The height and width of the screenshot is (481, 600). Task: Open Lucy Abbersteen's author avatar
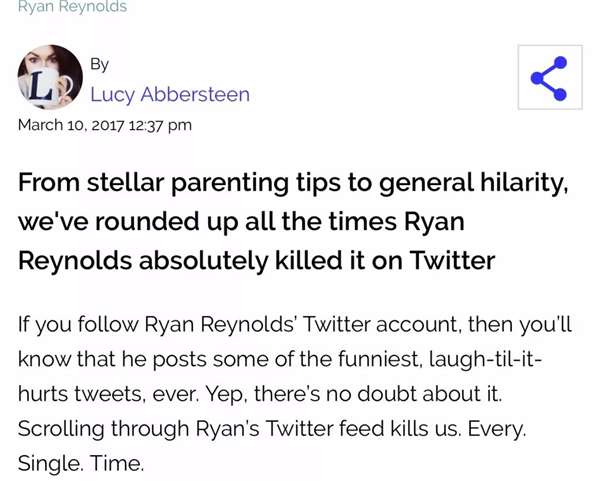pos(50,77)
